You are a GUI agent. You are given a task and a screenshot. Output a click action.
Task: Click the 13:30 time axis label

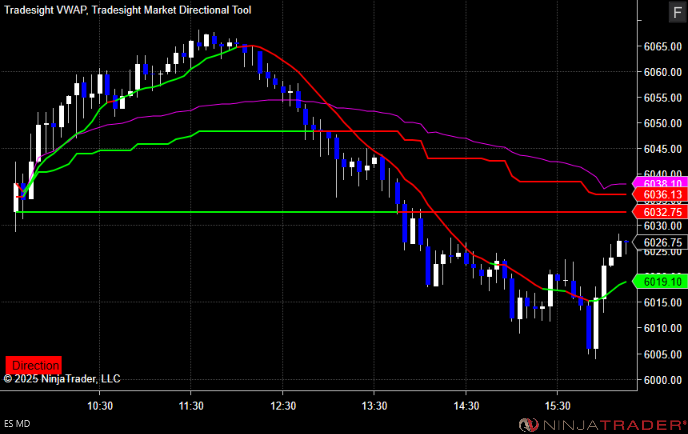tap(374, 406)
